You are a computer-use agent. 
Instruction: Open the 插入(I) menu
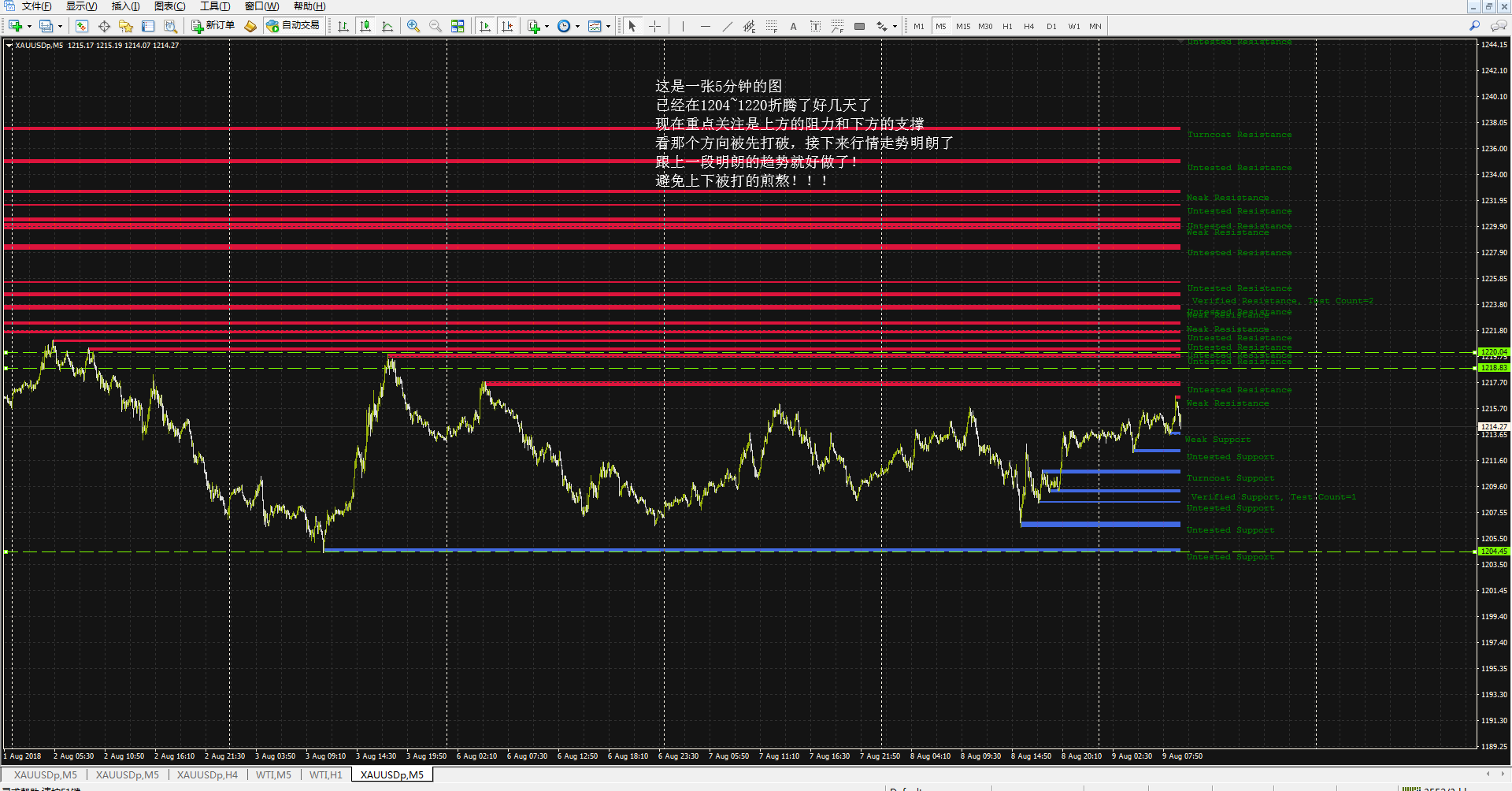[125, 6]
